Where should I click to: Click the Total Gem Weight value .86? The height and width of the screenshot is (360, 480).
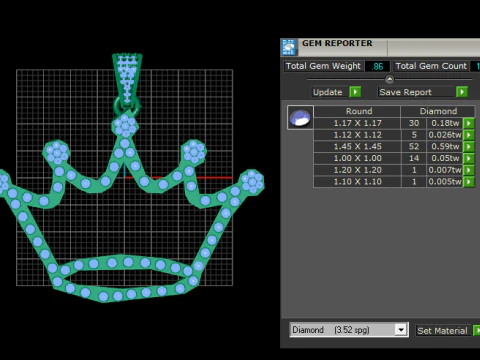point(377,66)
